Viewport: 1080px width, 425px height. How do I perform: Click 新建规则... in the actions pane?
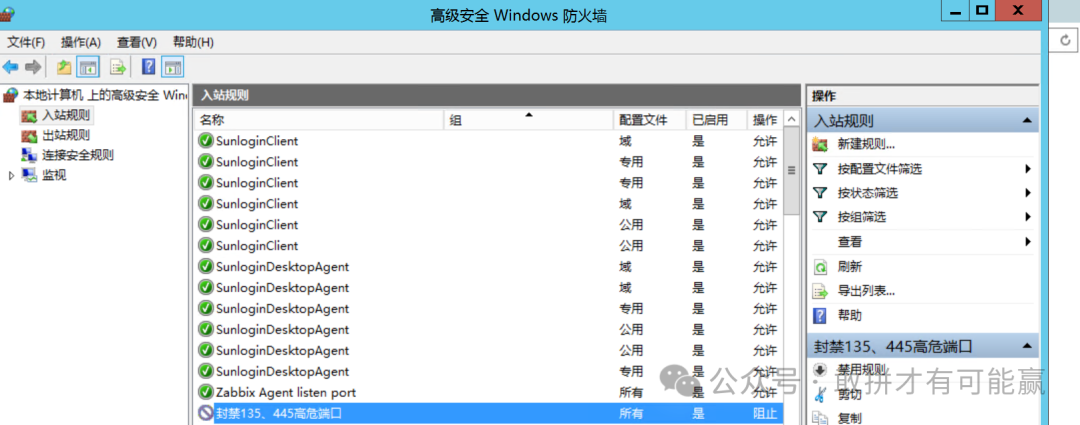[x=866, y=145]
